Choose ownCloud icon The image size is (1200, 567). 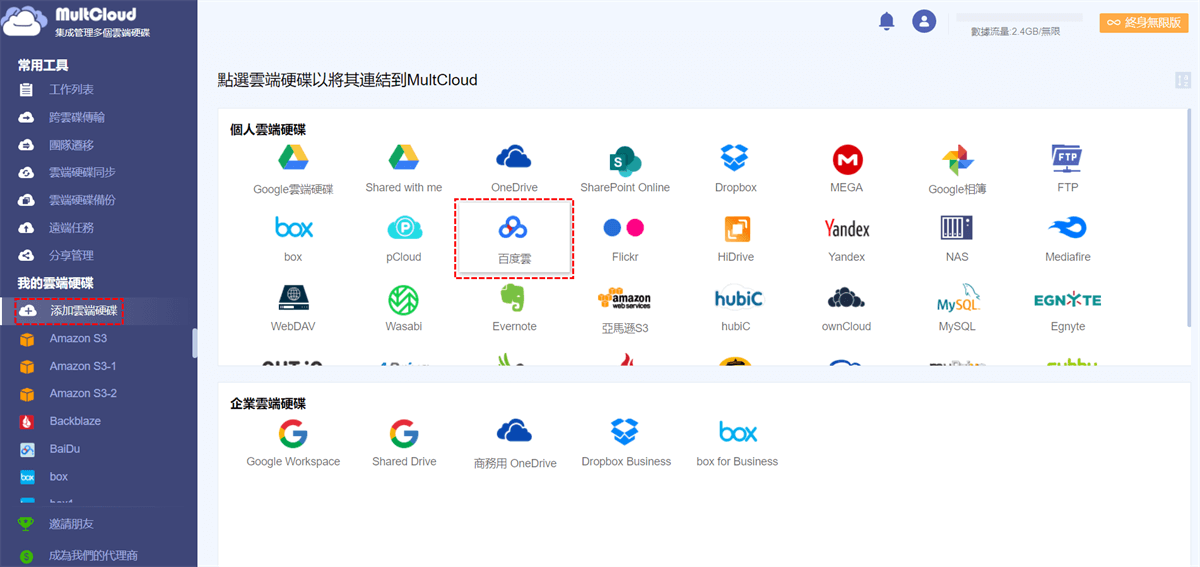pyautogui.click(x=847, y=298)
